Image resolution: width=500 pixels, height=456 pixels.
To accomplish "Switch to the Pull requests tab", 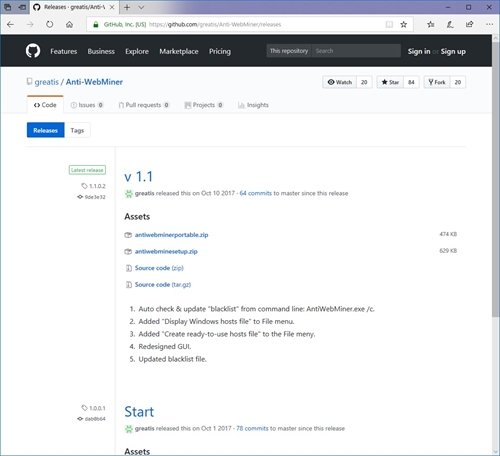I will (144, 105).
